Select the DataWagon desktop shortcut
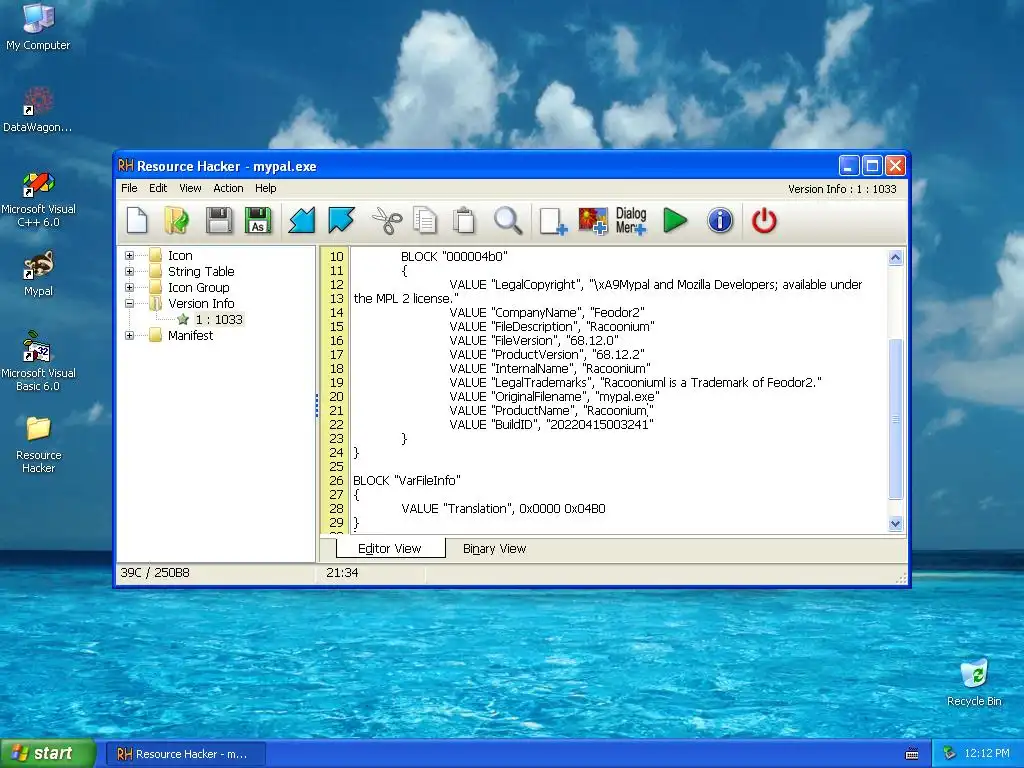 pos(38,109)
